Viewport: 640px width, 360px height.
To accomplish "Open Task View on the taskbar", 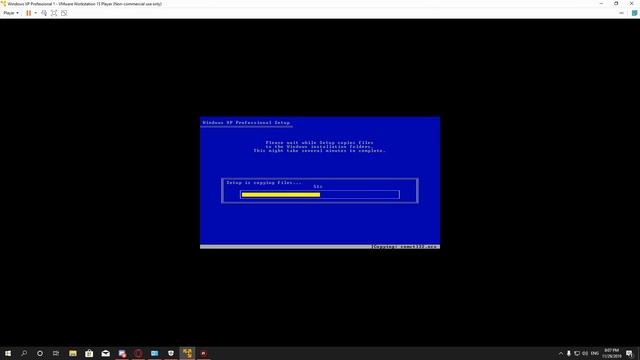I will (x=56, y=353).
